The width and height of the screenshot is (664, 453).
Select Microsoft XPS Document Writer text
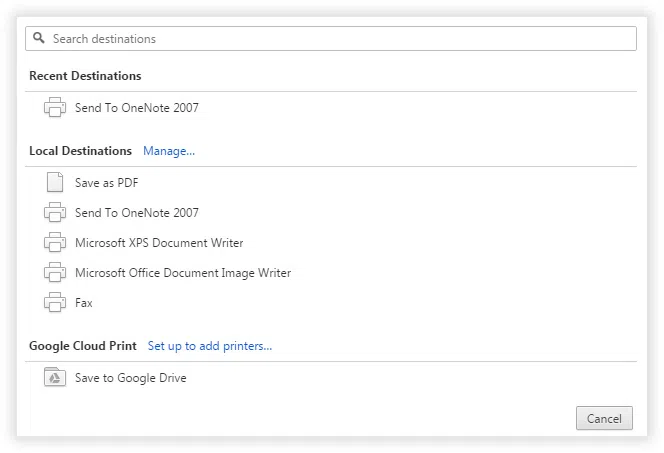tap(159, 243)
